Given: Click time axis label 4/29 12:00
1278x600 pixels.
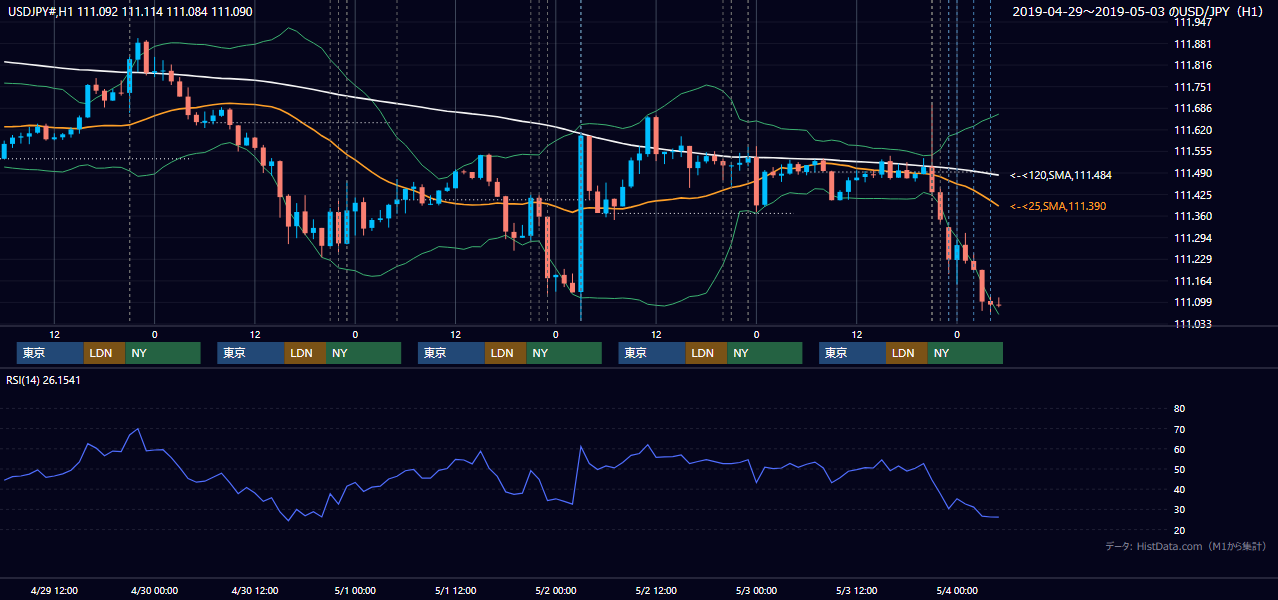Looking at the screenshot, I should coord(54,590).
